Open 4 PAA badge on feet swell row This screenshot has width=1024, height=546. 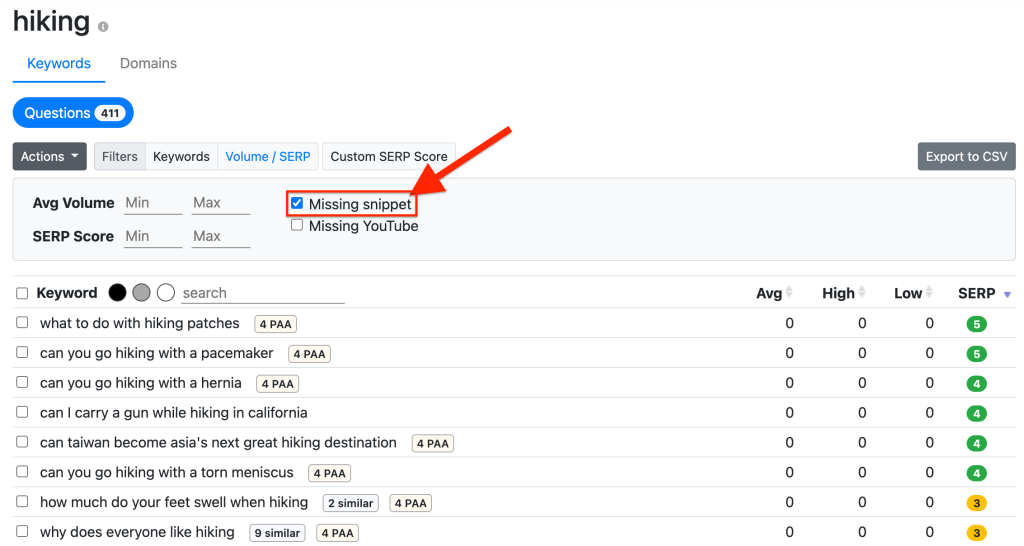411,503
